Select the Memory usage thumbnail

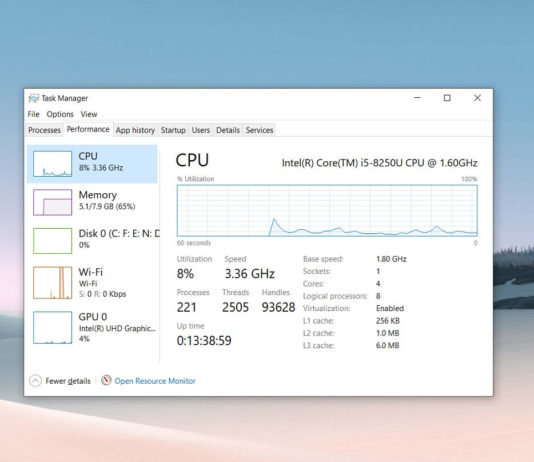[x=52, y=202]
